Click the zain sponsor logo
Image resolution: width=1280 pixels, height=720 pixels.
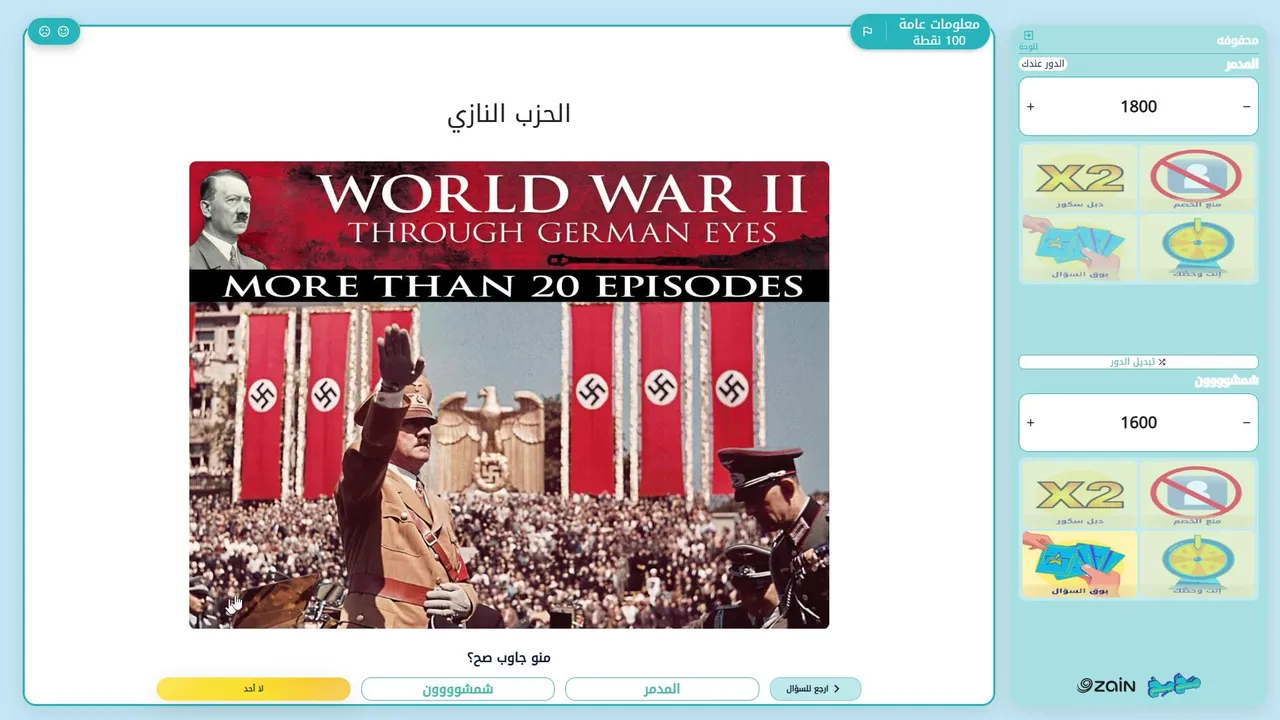tap(1106, 686)
